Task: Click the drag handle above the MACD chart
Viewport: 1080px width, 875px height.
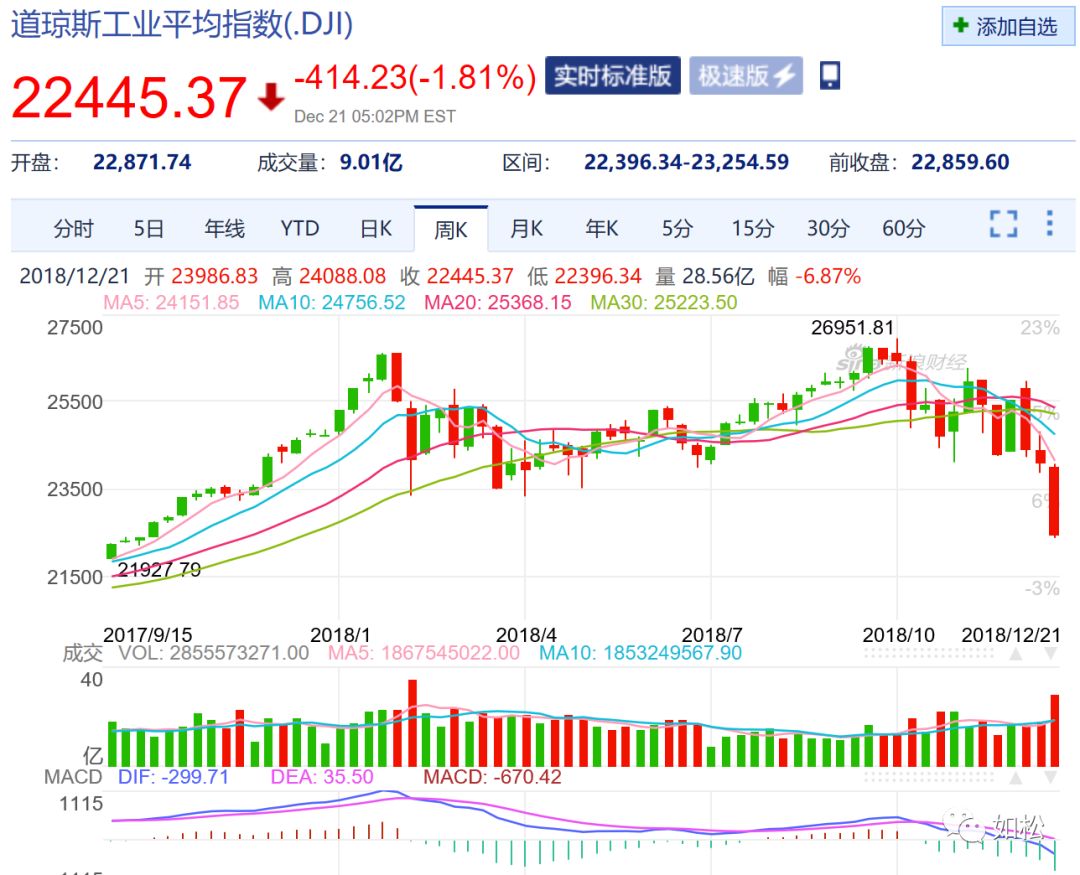Action: (x=929, y=778)
